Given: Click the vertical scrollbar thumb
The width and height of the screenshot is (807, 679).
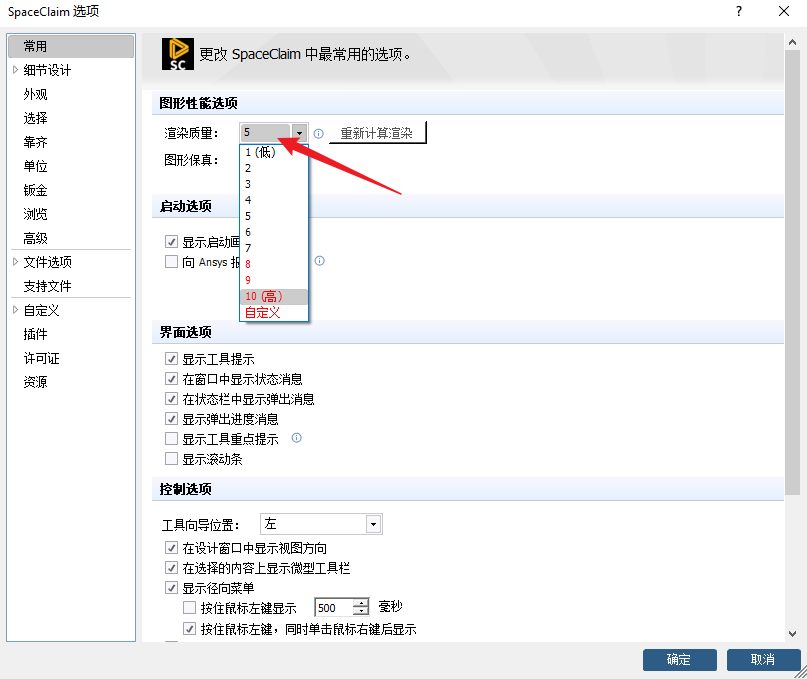Looking at the screenshot, I should point(793,273).
